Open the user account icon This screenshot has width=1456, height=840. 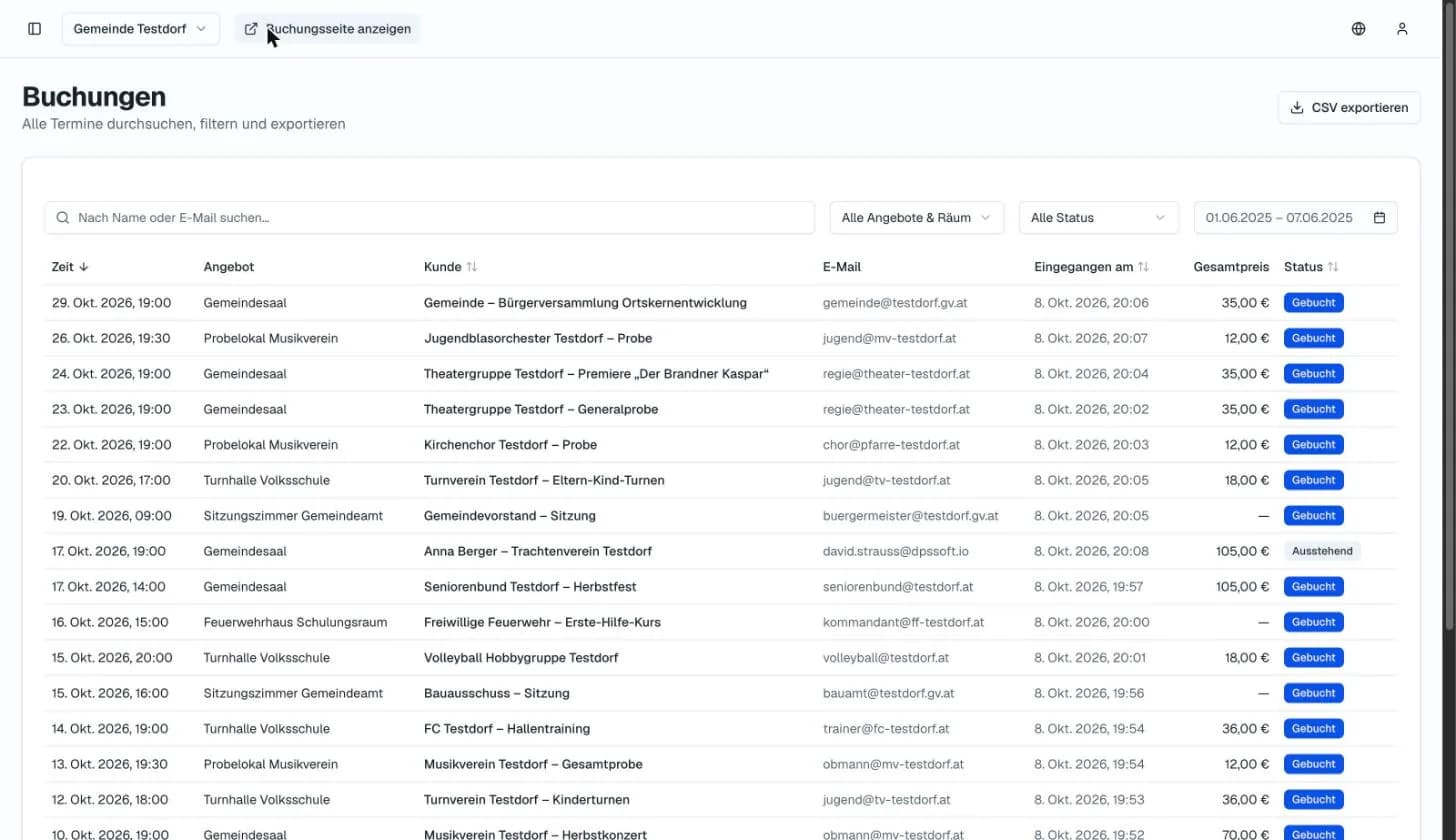tap(1402, 29)
